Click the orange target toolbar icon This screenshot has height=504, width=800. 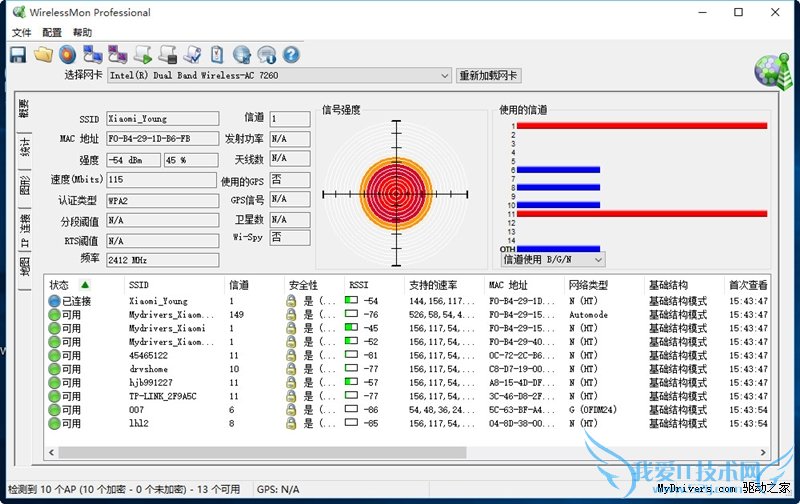pyautogui.click(x=67, y=55)
